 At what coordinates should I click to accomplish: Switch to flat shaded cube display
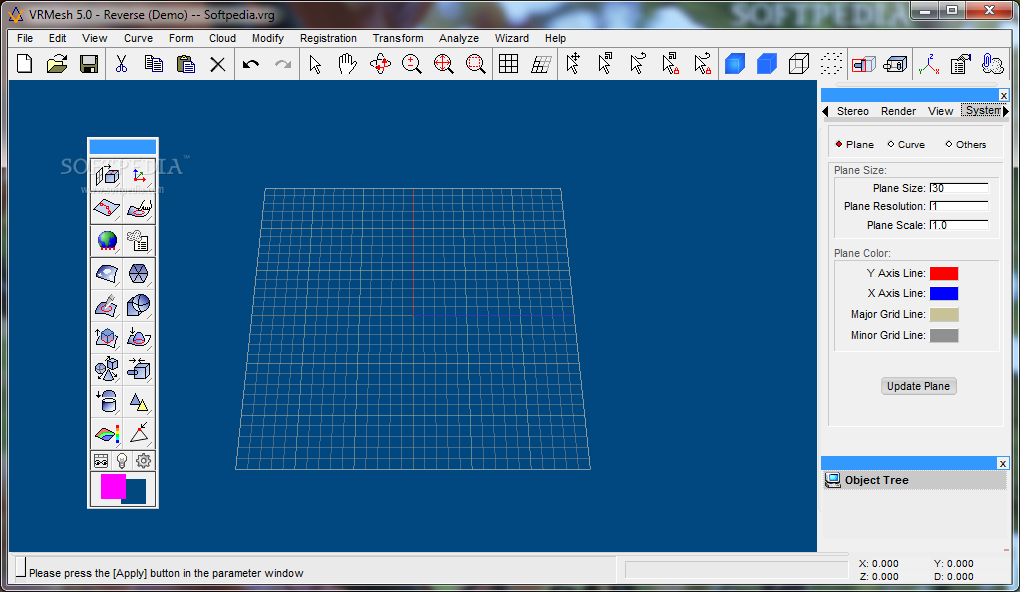pos(767,64)
